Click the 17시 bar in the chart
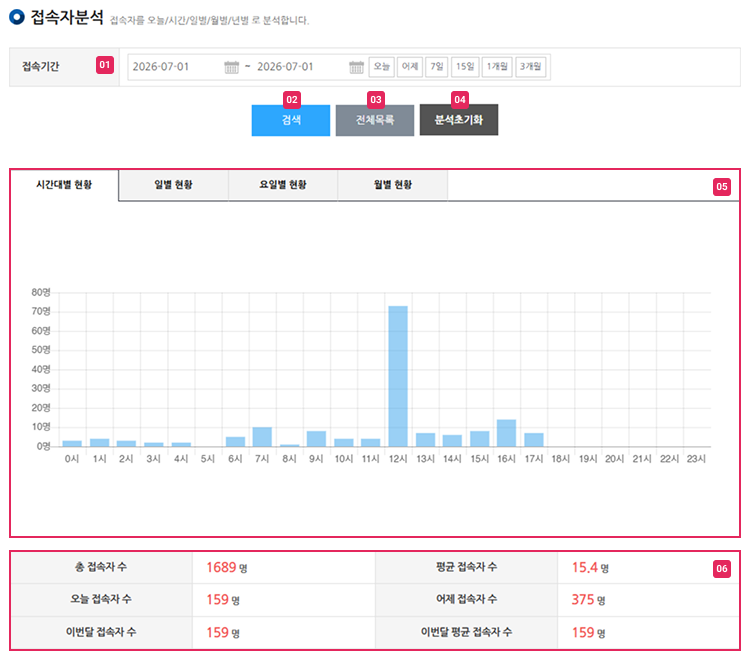The height and width of the screenshot is (659, 750). pyautogui.click(x=534, y=440)
